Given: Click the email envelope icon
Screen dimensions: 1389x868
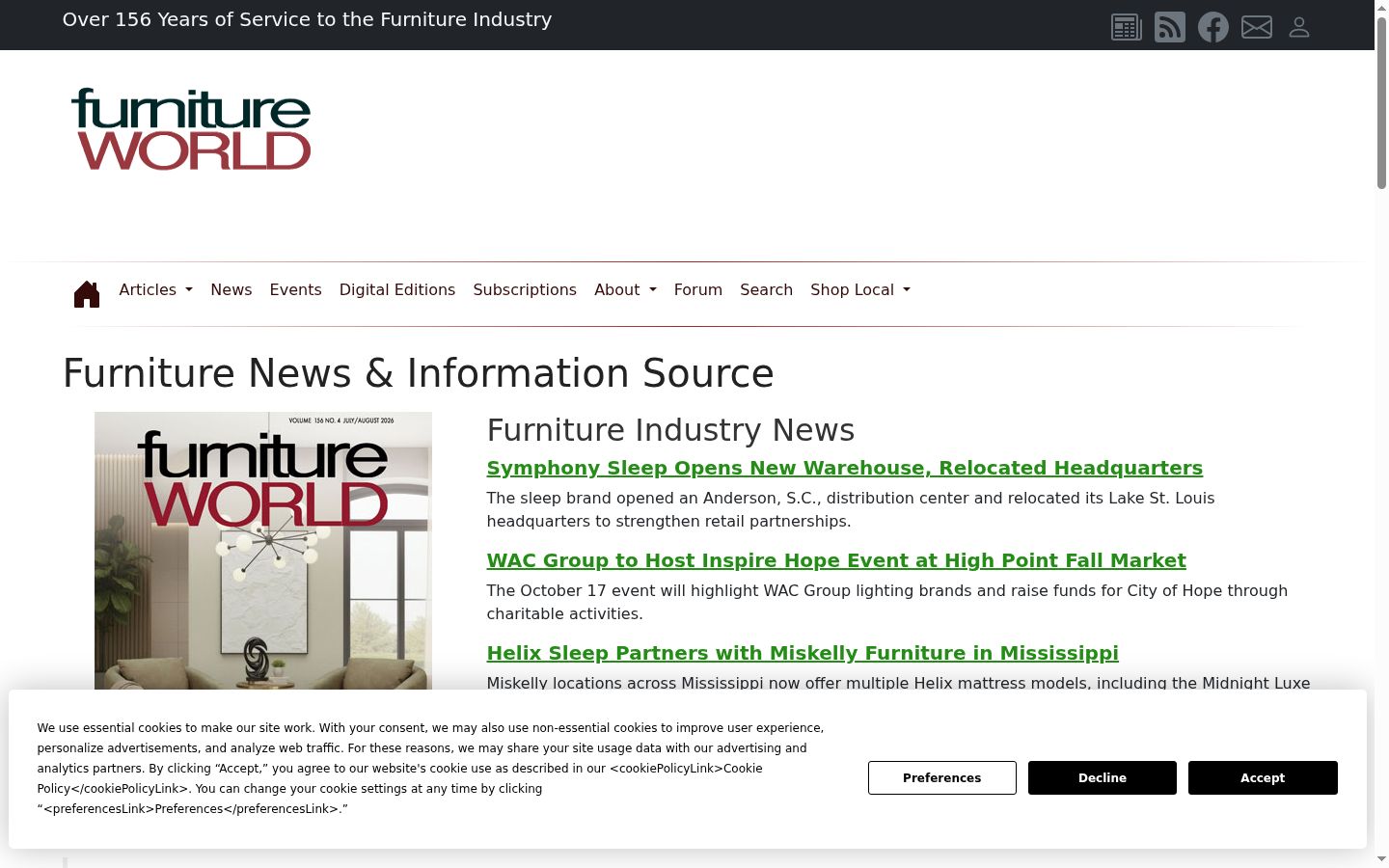Looking at the screenshot, I should coord(1257,27).
